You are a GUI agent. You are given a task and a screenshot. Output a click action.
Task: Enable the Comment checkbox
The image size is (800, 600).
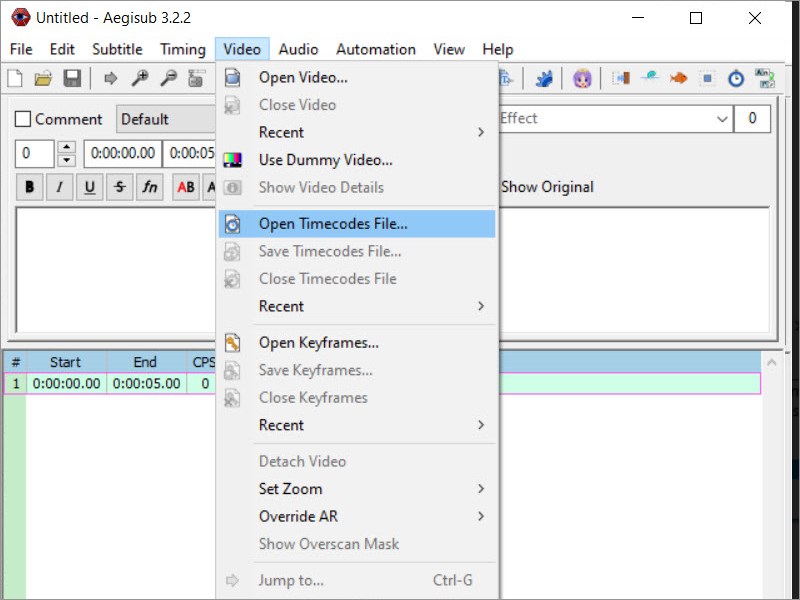pyautogui.click(x=23, y=119)
